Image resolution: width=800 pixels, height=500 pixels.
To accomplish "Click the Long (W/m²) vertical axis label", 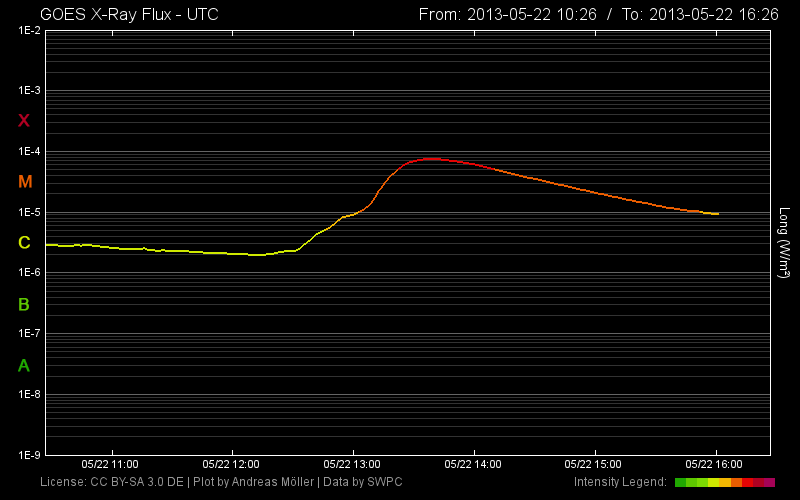I will tap(785, 243).
